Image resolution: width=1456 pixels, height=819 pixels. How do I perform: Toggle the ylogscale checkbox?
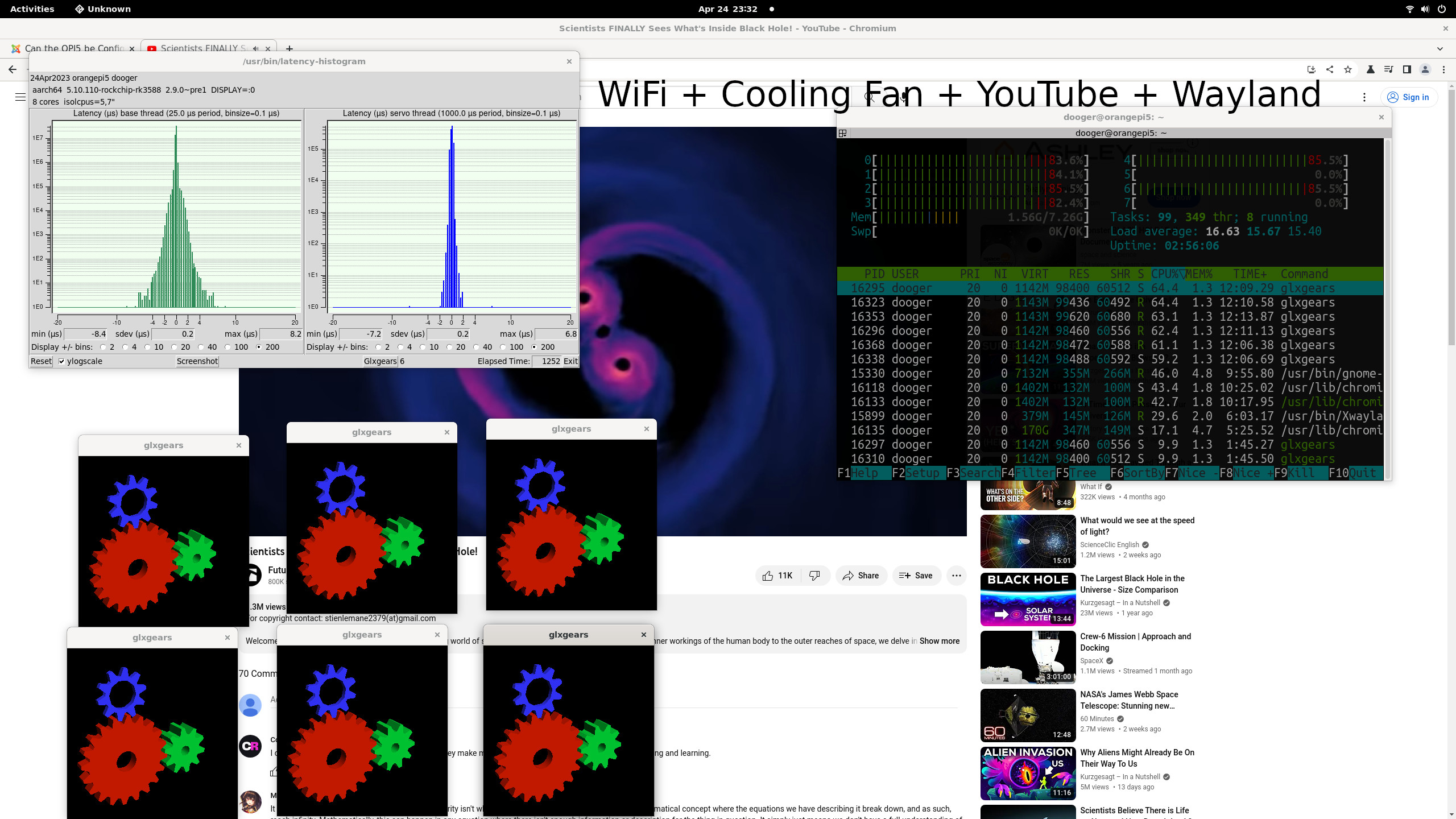[61, 361]
